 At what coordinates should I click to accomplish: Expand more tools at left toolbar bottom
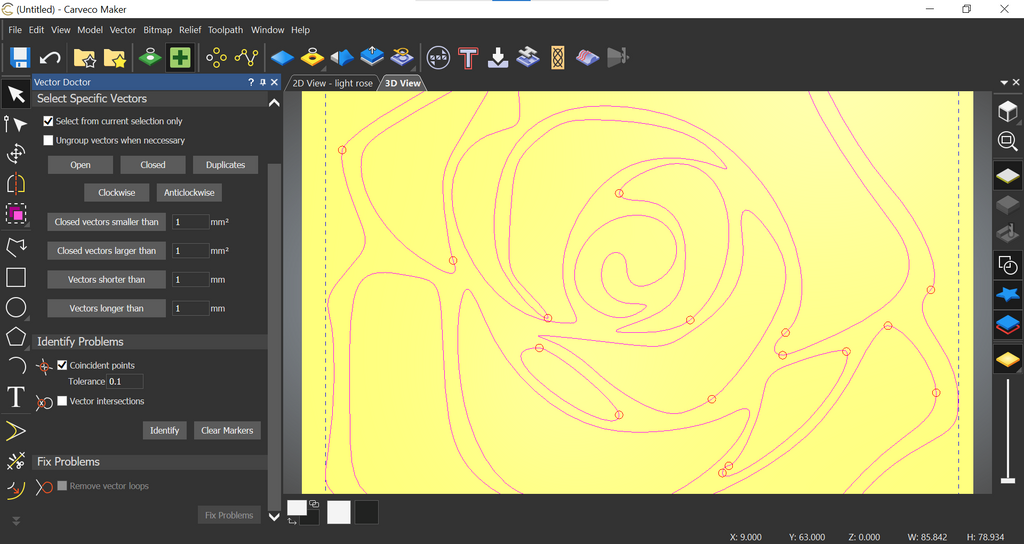pos(16,521)
